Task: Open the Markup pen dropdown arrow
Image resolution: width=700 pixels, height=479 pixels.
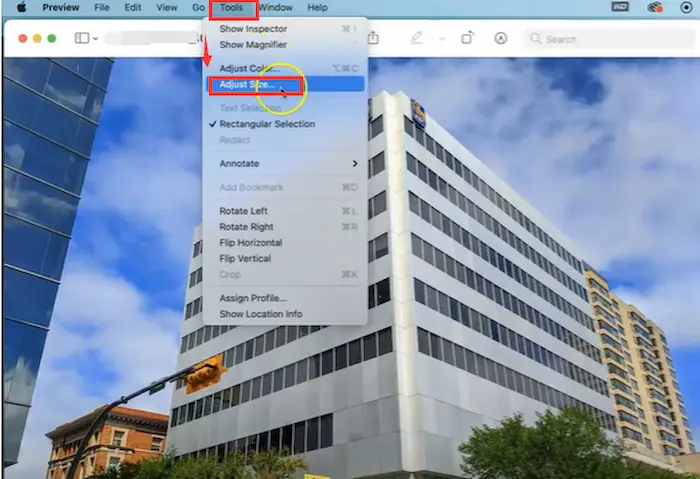Action: [442, 39]
